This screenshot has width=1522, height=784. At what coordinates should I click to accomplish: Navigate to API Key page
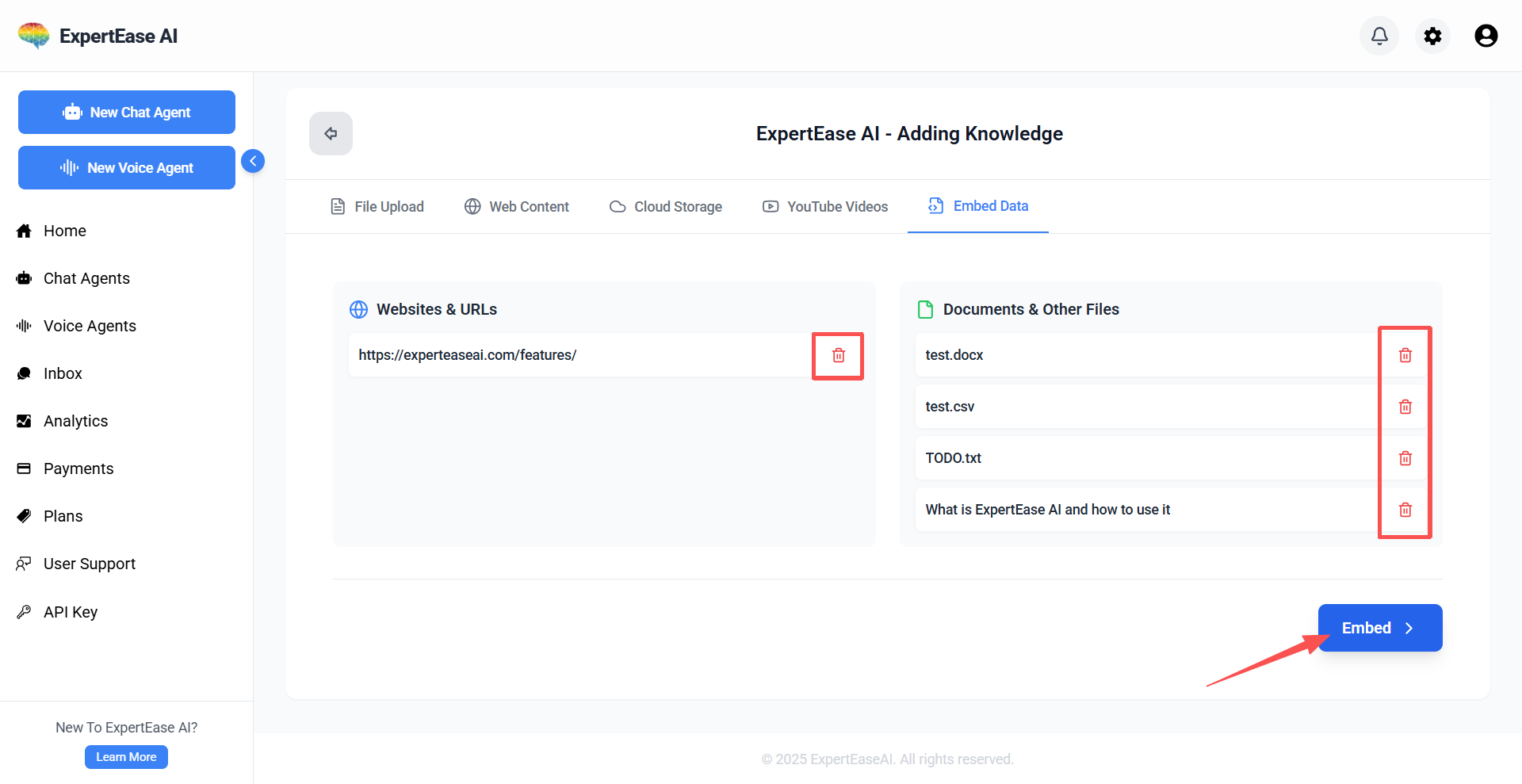coord(70,612)
